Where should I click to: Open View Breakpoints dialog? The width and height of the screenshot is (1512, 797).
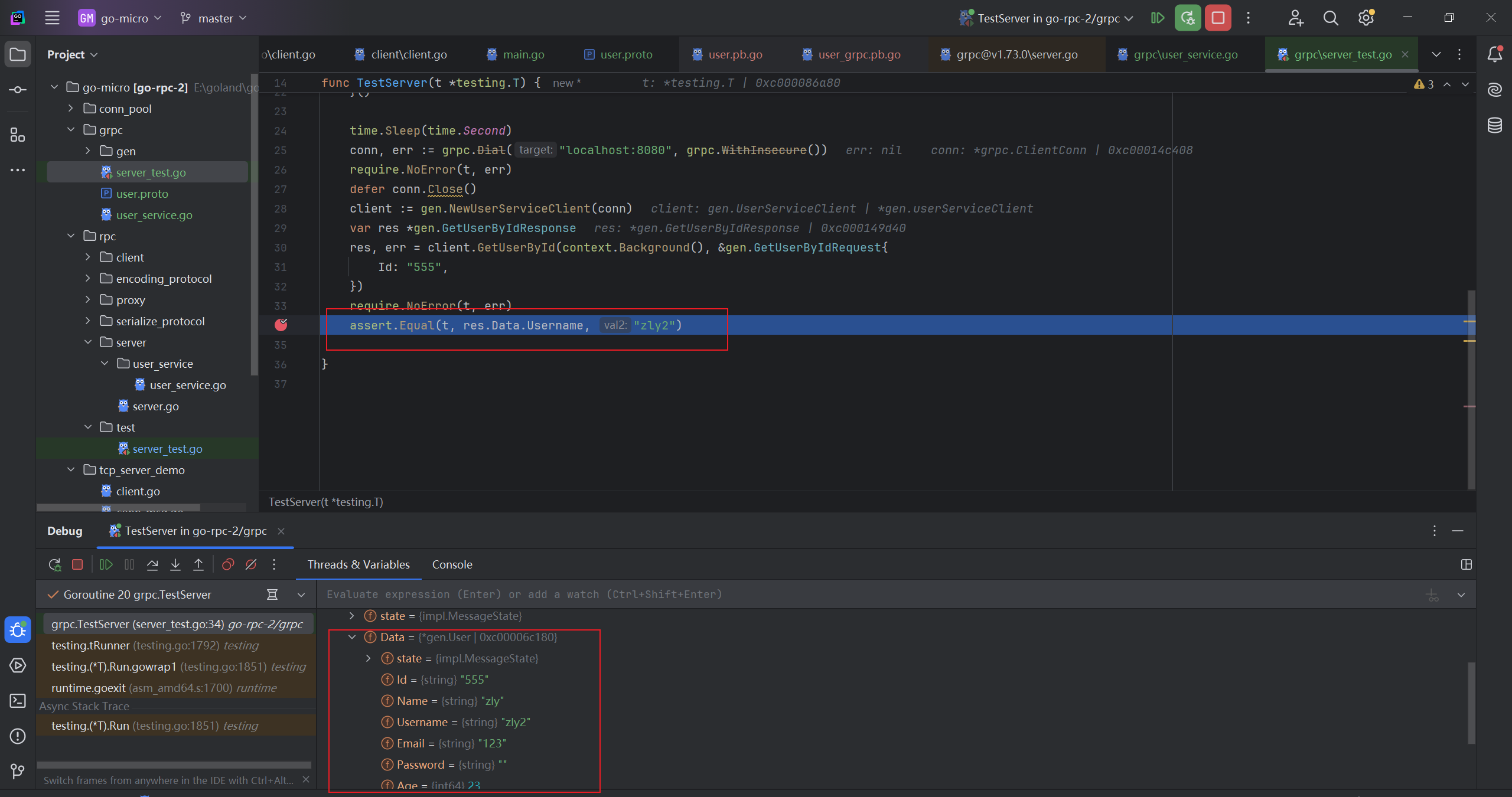coord(228,565)
